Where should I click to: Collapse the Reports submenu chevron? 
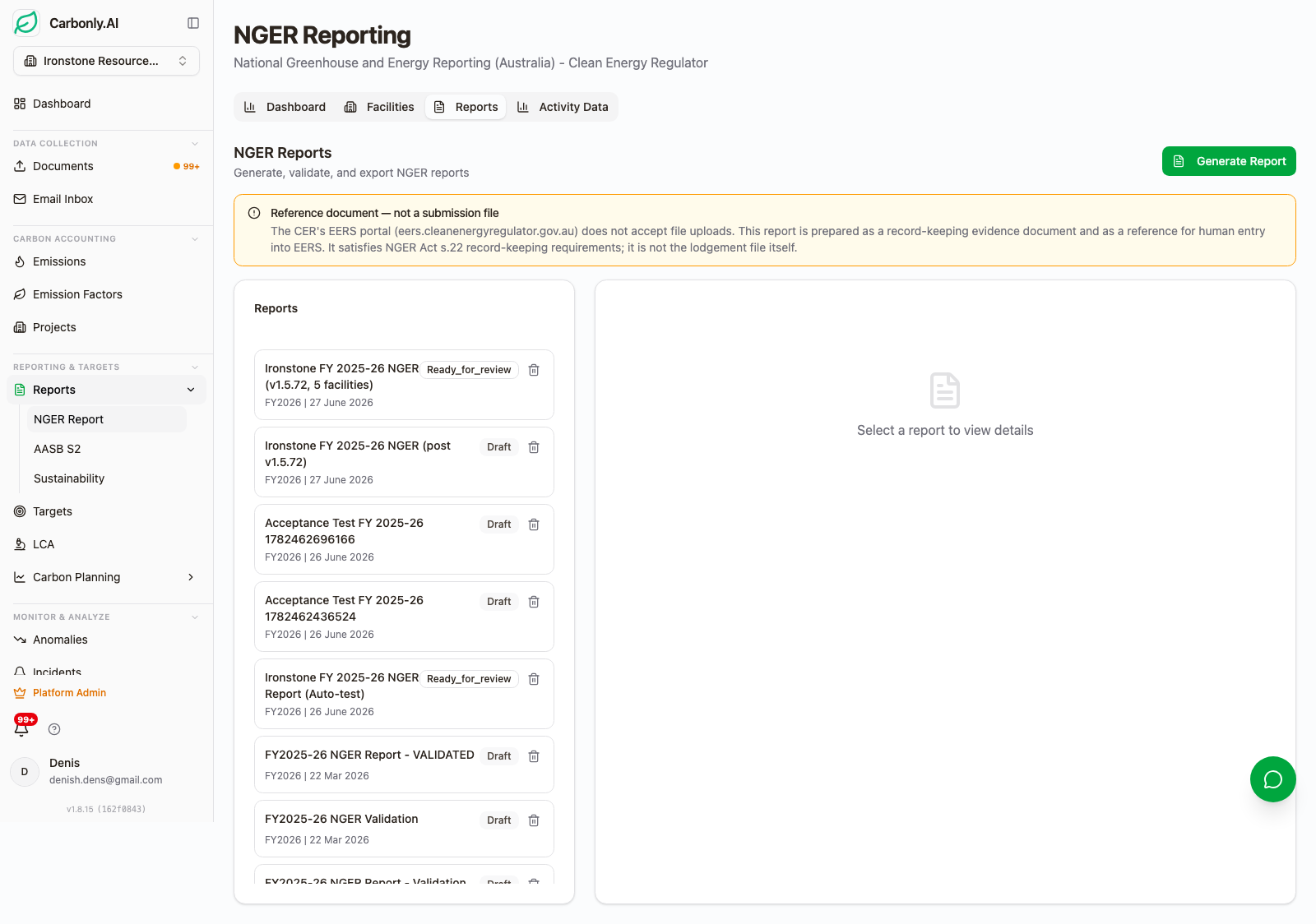click(x=191, y=390)
